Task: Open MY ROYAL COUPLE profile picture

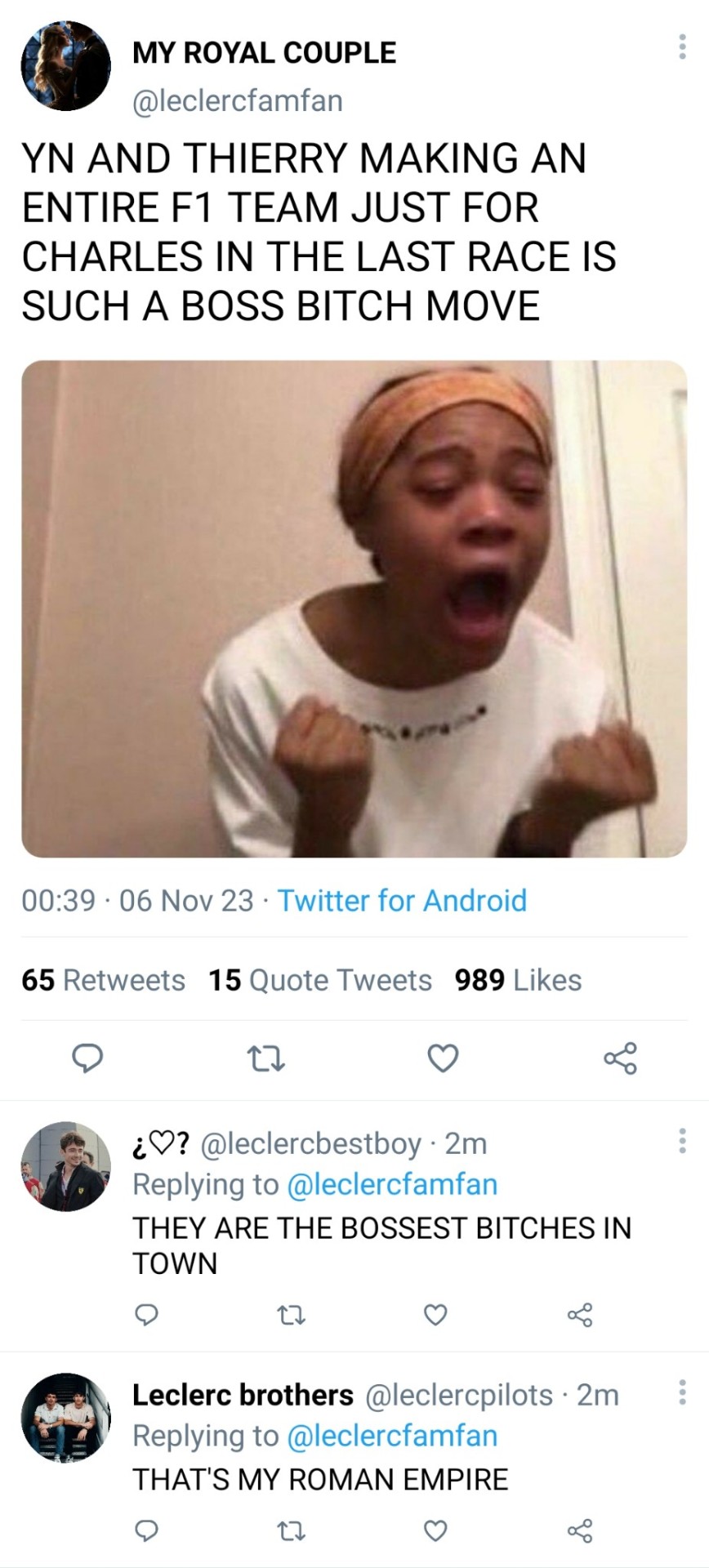Action: 65,66
